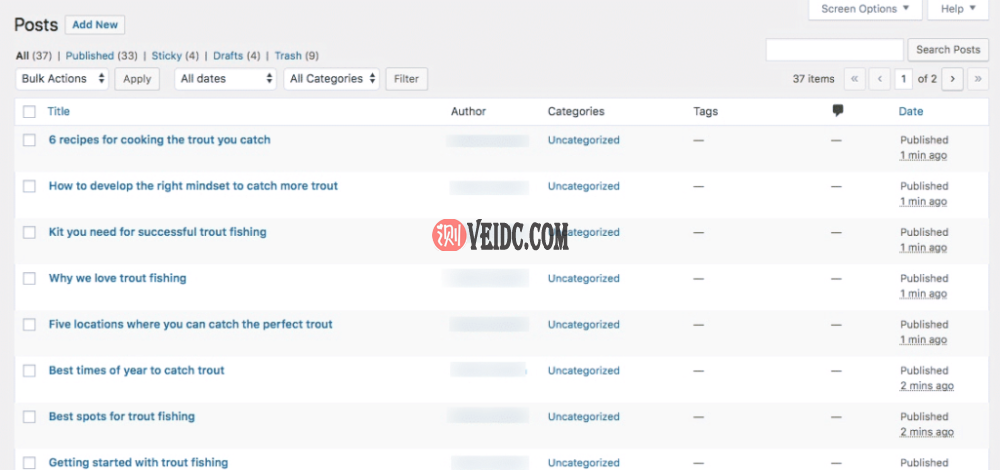
Task: Focus the search posts text field
Action: [835, 50]
